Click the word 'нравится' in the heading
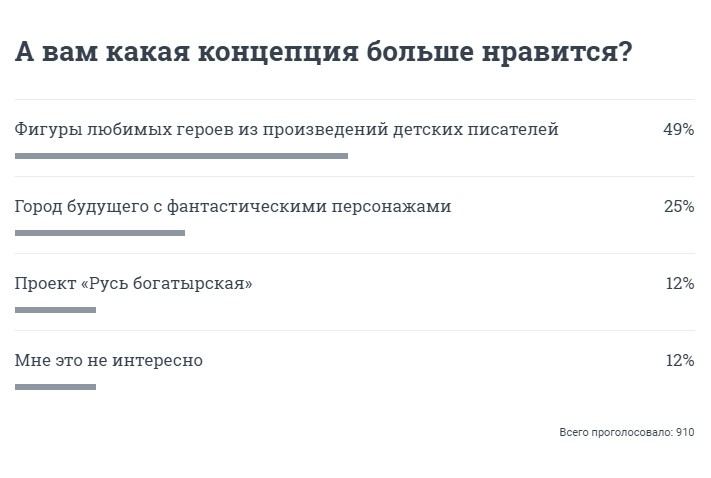The width and height of the screenshot is (711, 478). (549, 53)
